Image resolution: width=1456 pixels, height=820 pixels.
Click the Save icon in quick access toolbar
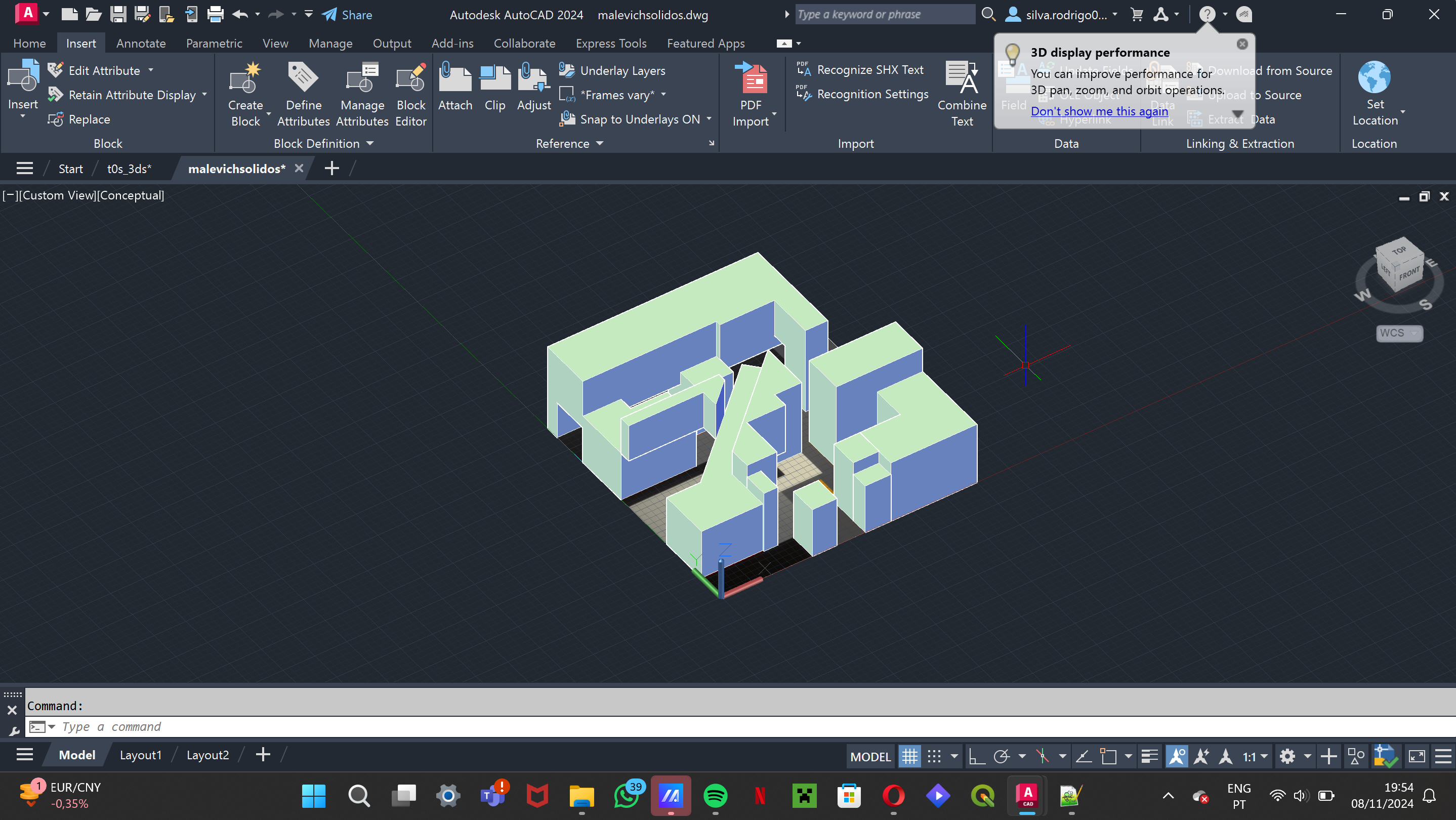coord(117,15)
